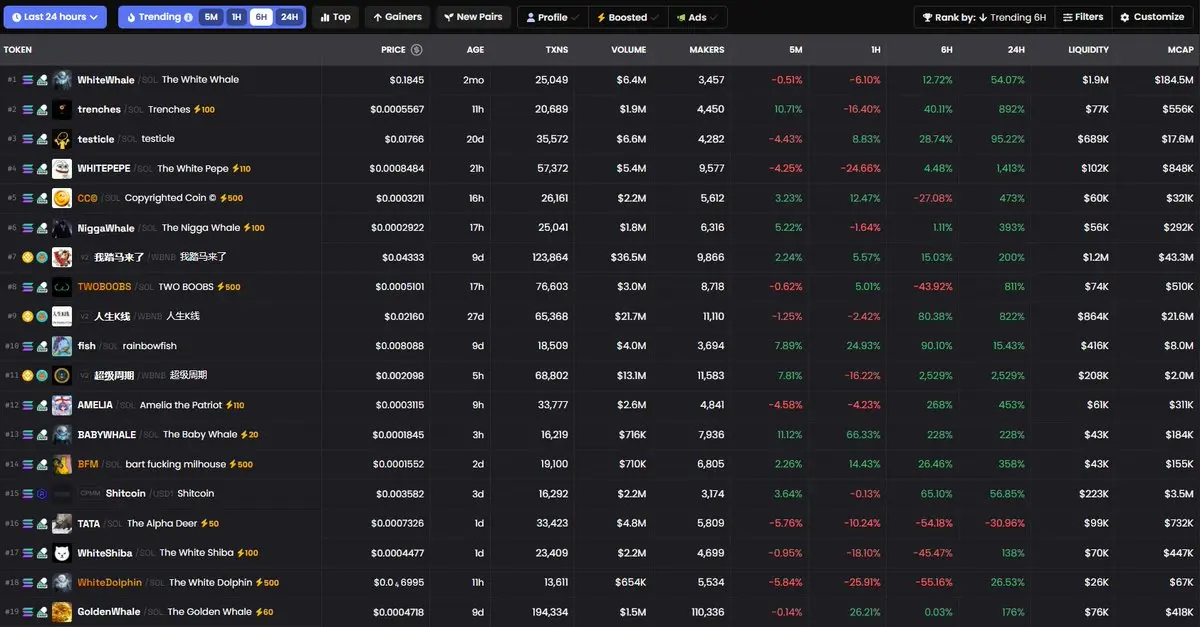Screen dimensions: 1200x627
Task: Select the 24H trending timeframe
Action: coord(289,17)
